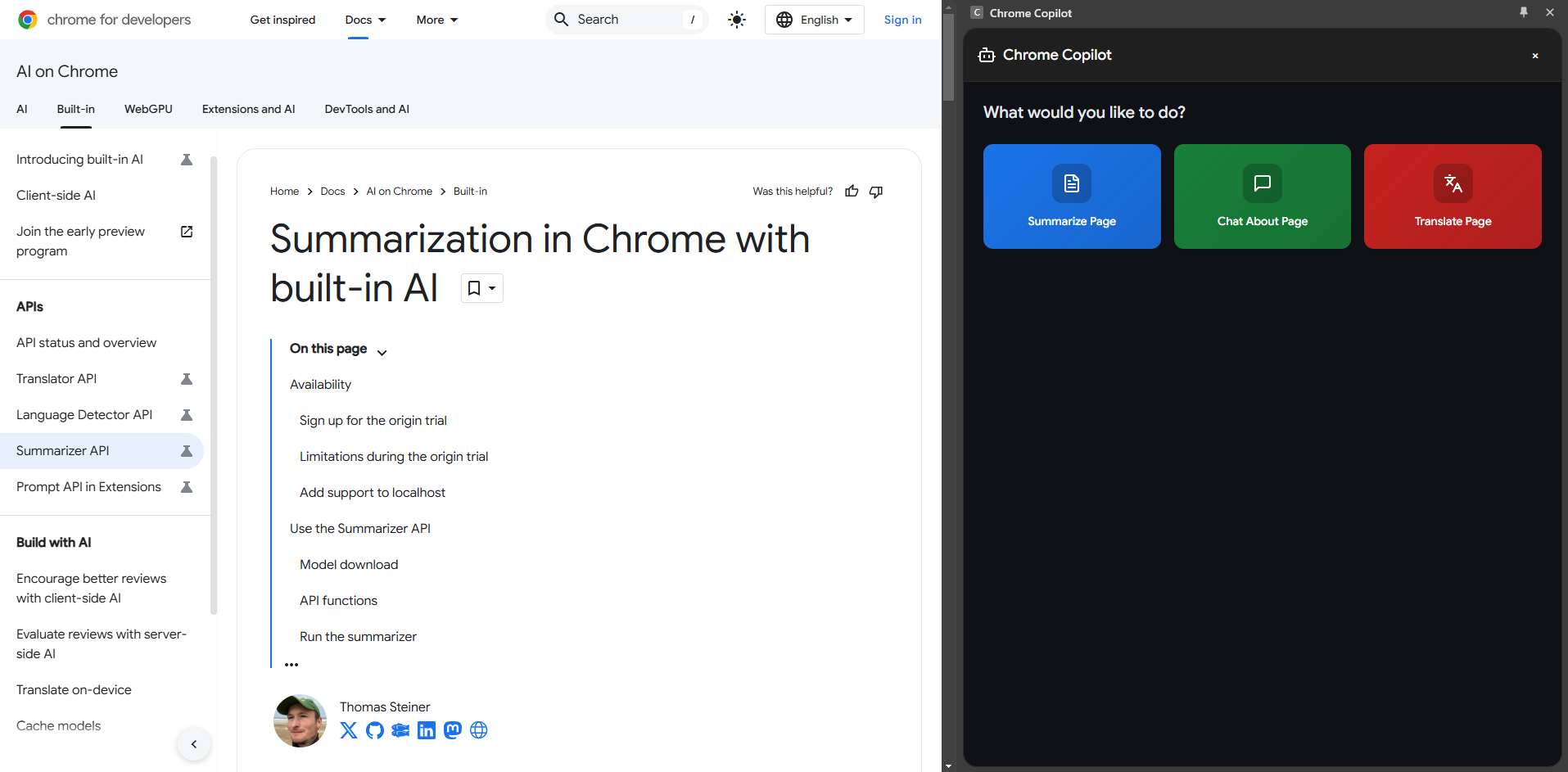Click Thomas Steiner's profile photo
This screenshot has height=772, width=1568.
tap(300, 720)
